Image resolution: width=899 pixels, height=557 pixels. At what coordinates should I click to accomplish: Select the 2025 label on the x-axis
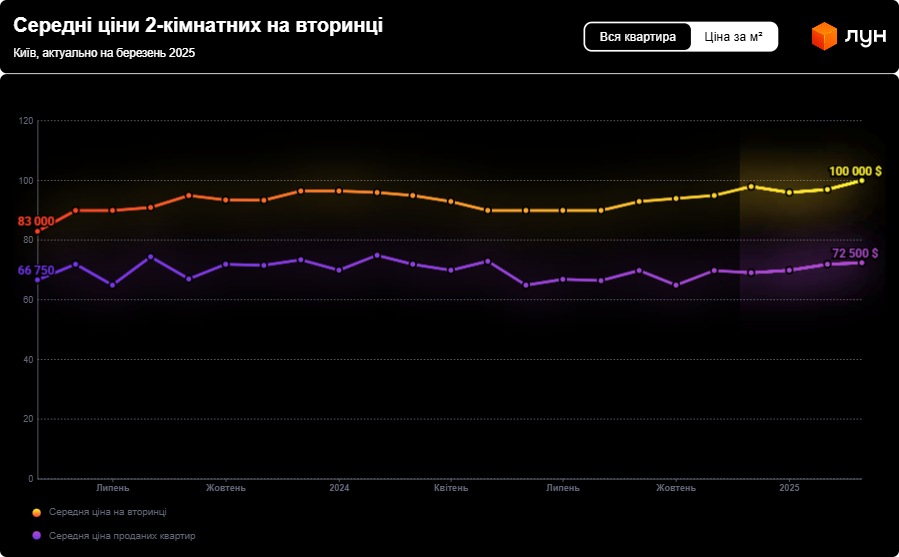click(789, 488)
